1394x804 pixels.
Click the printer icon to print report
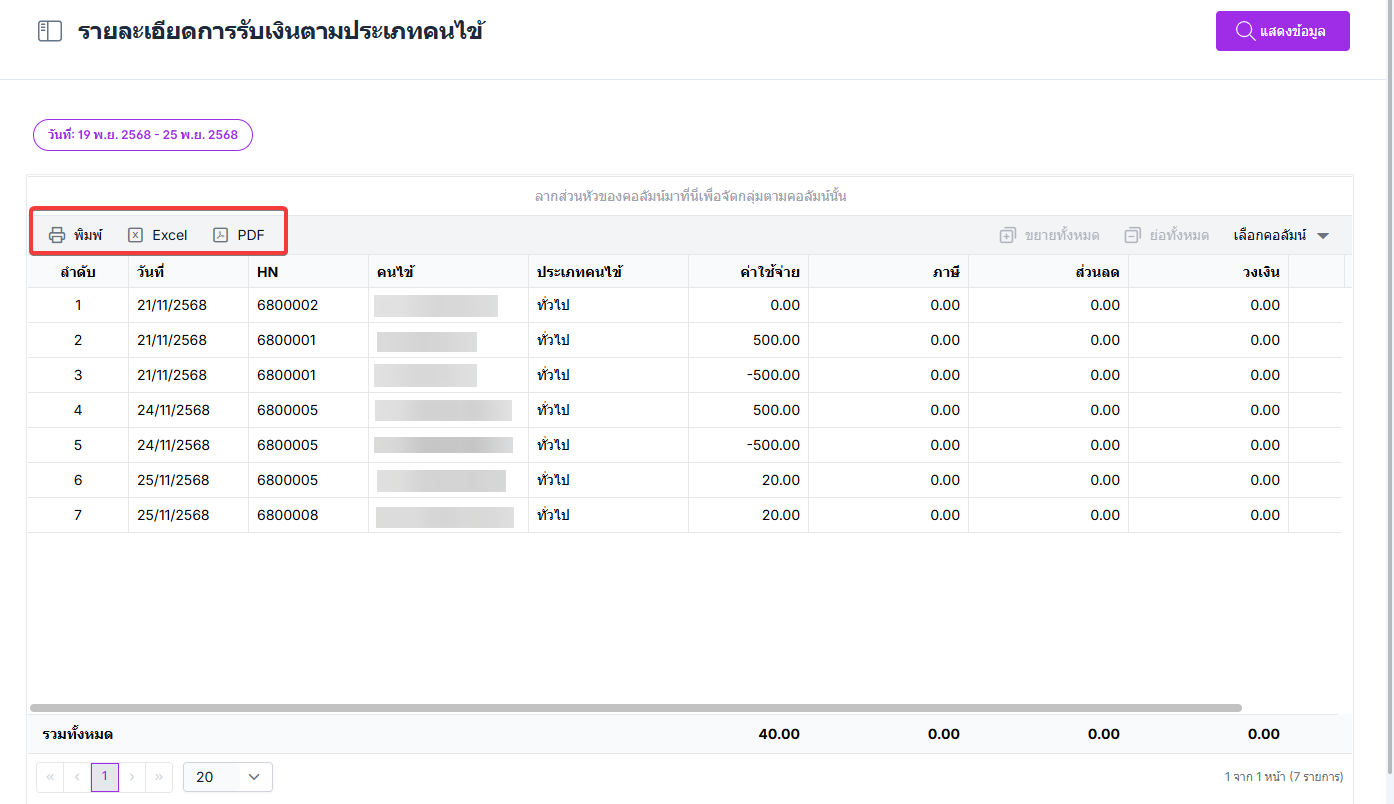pos(58,235)
